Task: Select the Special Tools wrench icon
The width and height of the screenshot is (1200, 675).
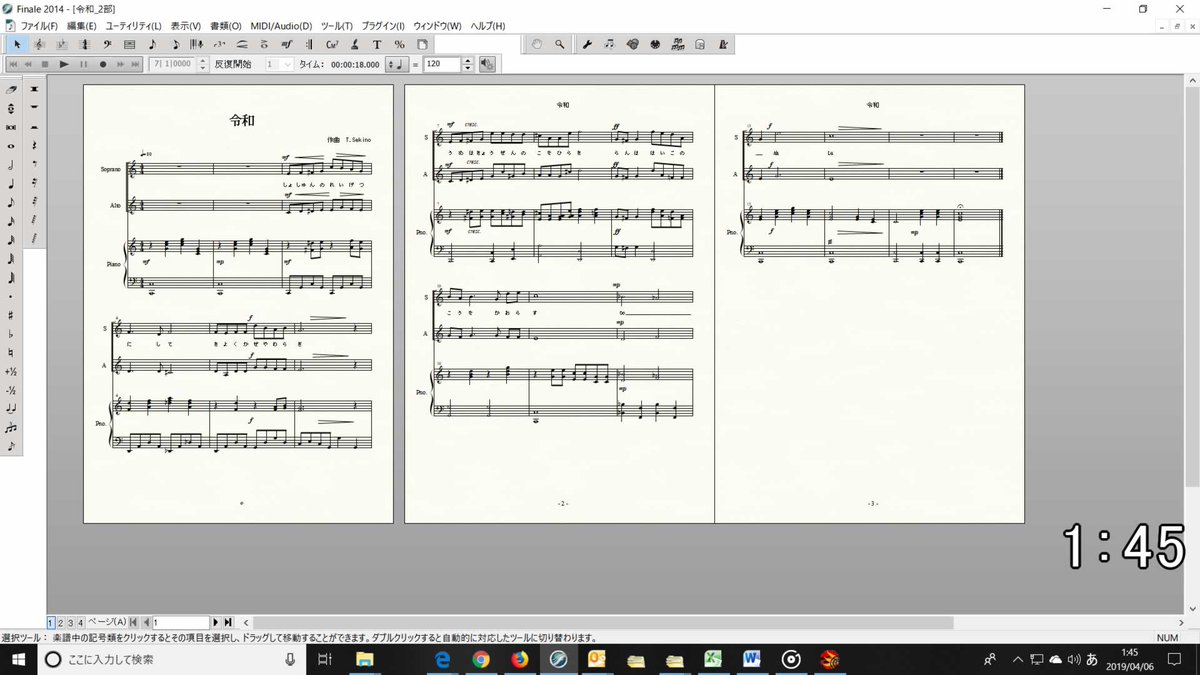Action: coord(587,44)
